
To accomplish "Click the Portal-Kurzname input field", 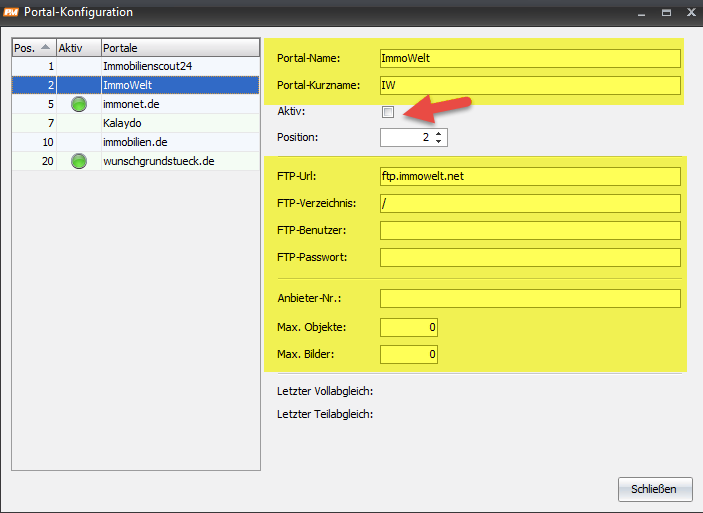I will [530, 85].
